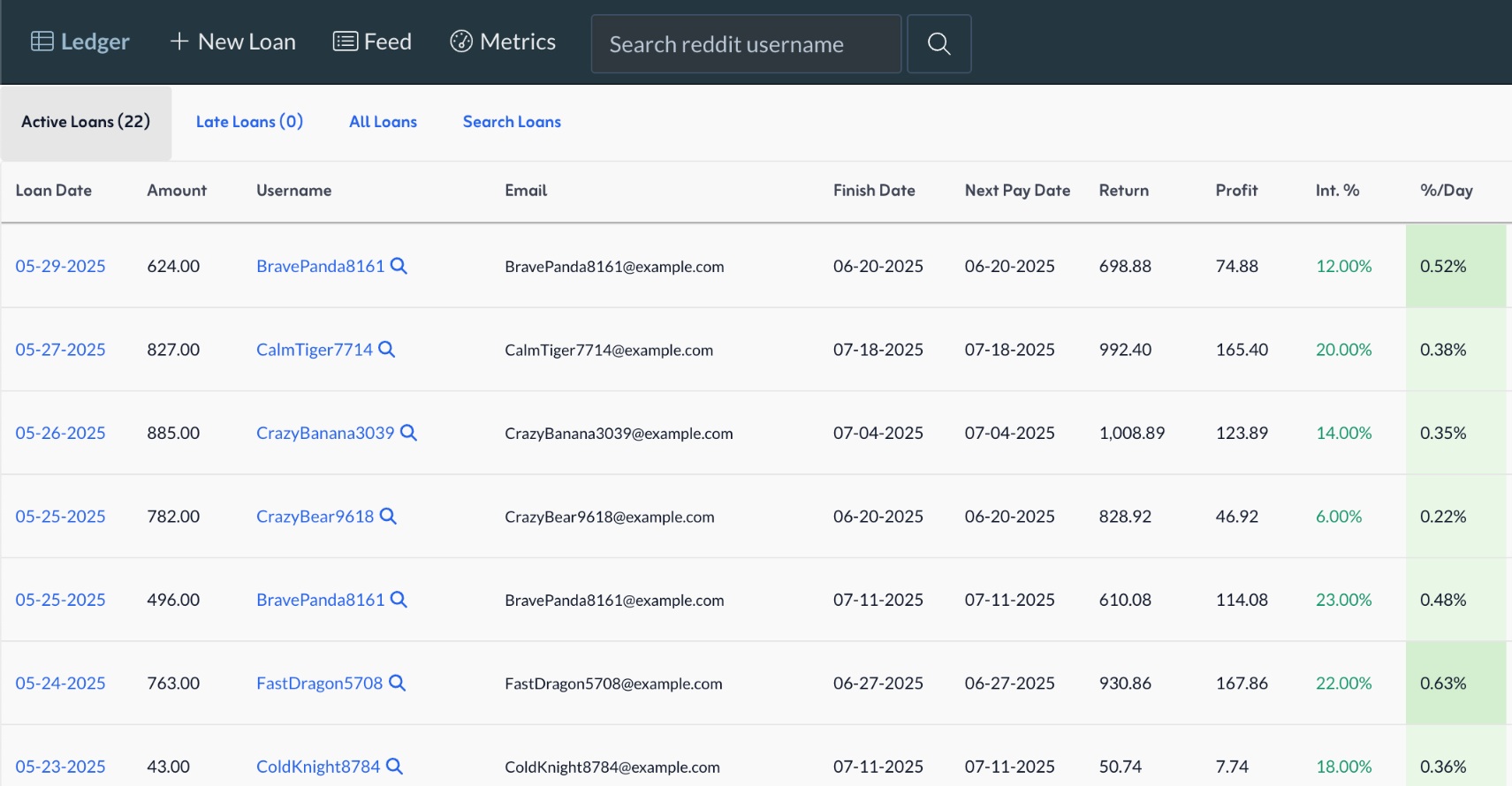Viewport: 1512px width, 786px height.
Task: Open FastDragon5708 user profile link
Action: pos(319,684)
